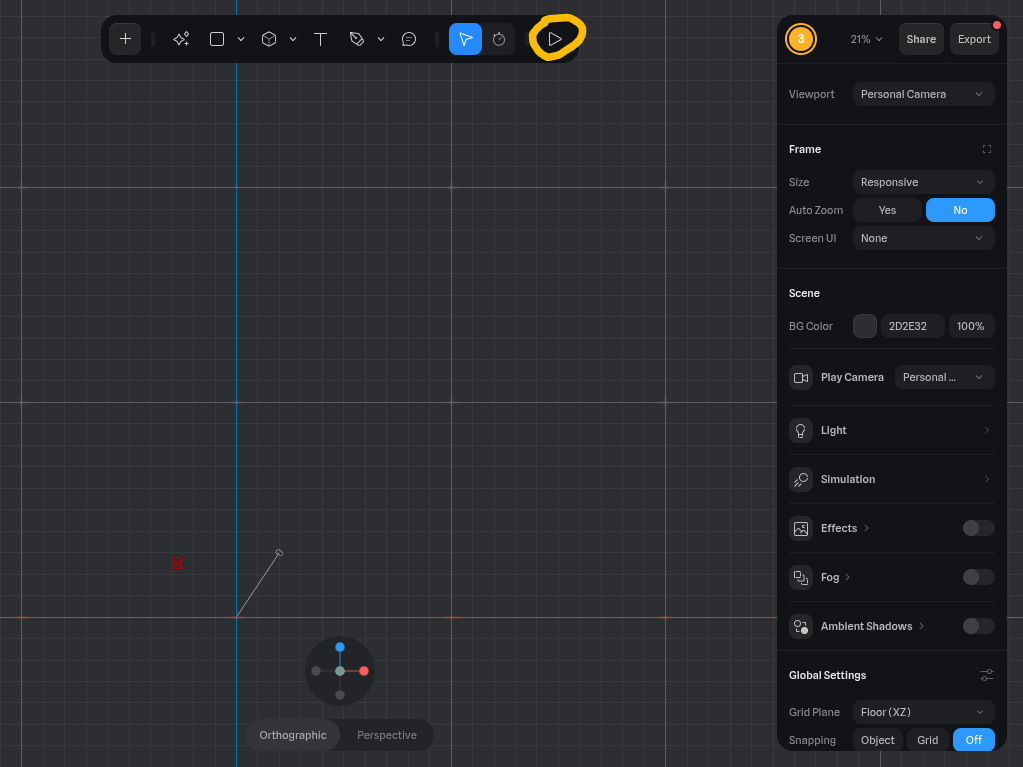Image resolution: width=1023 pixels, height=767 pixels.
Task: Expand the Light settings chevron
Action: point(986,430)
